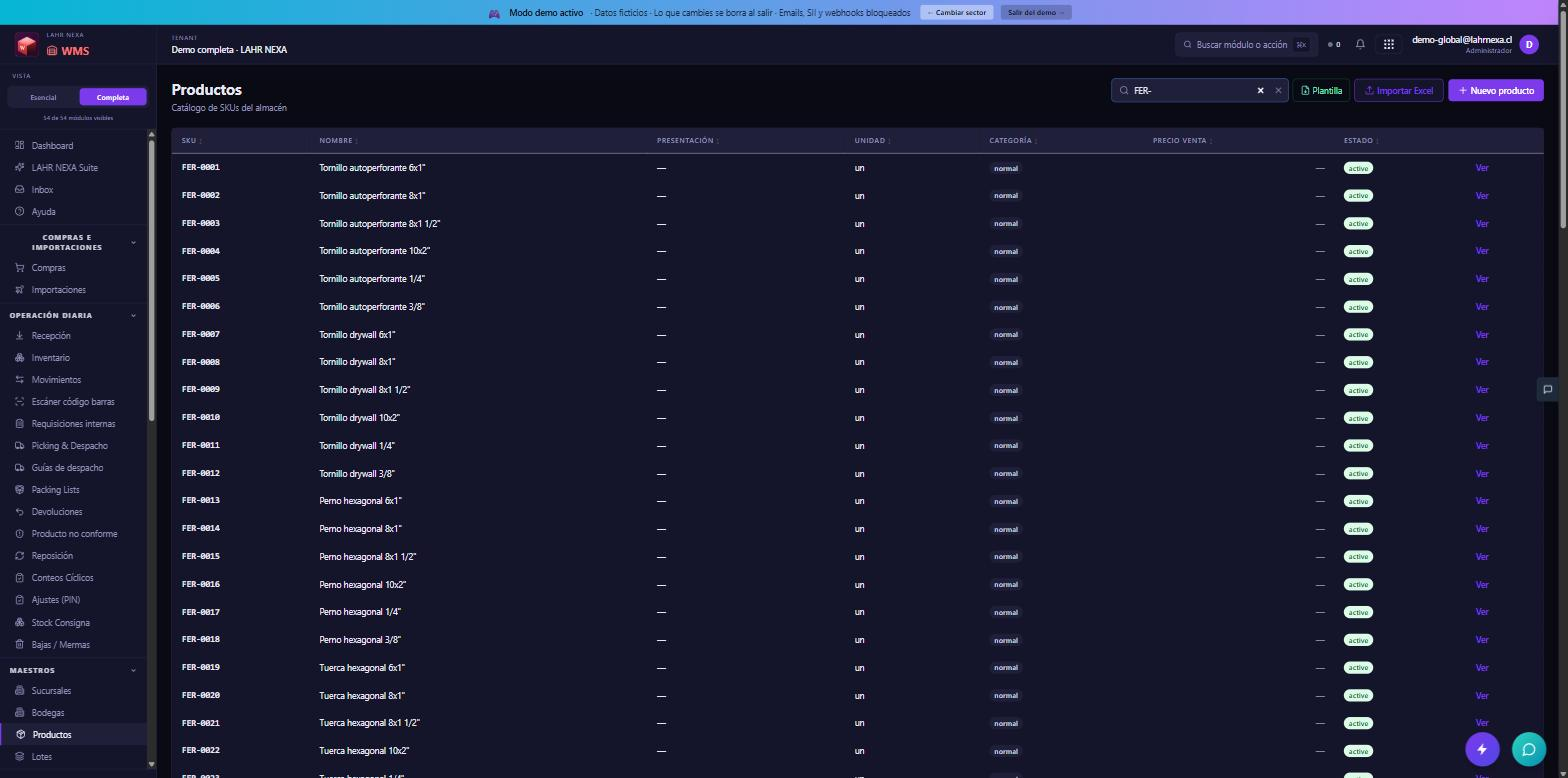Click Ver link for FER-0005
The image size is (1568, 778).
(1482, 279)
